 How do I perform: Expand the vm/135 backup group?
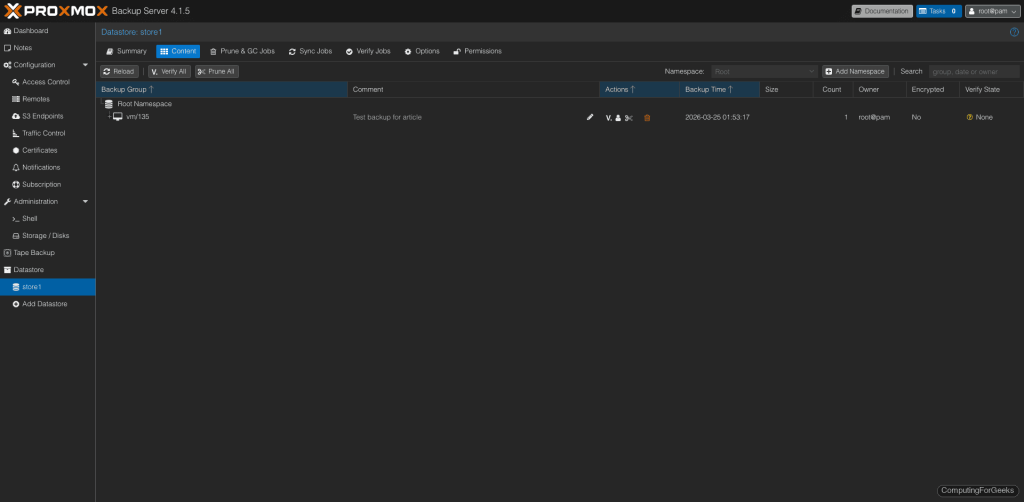point(110,117)
